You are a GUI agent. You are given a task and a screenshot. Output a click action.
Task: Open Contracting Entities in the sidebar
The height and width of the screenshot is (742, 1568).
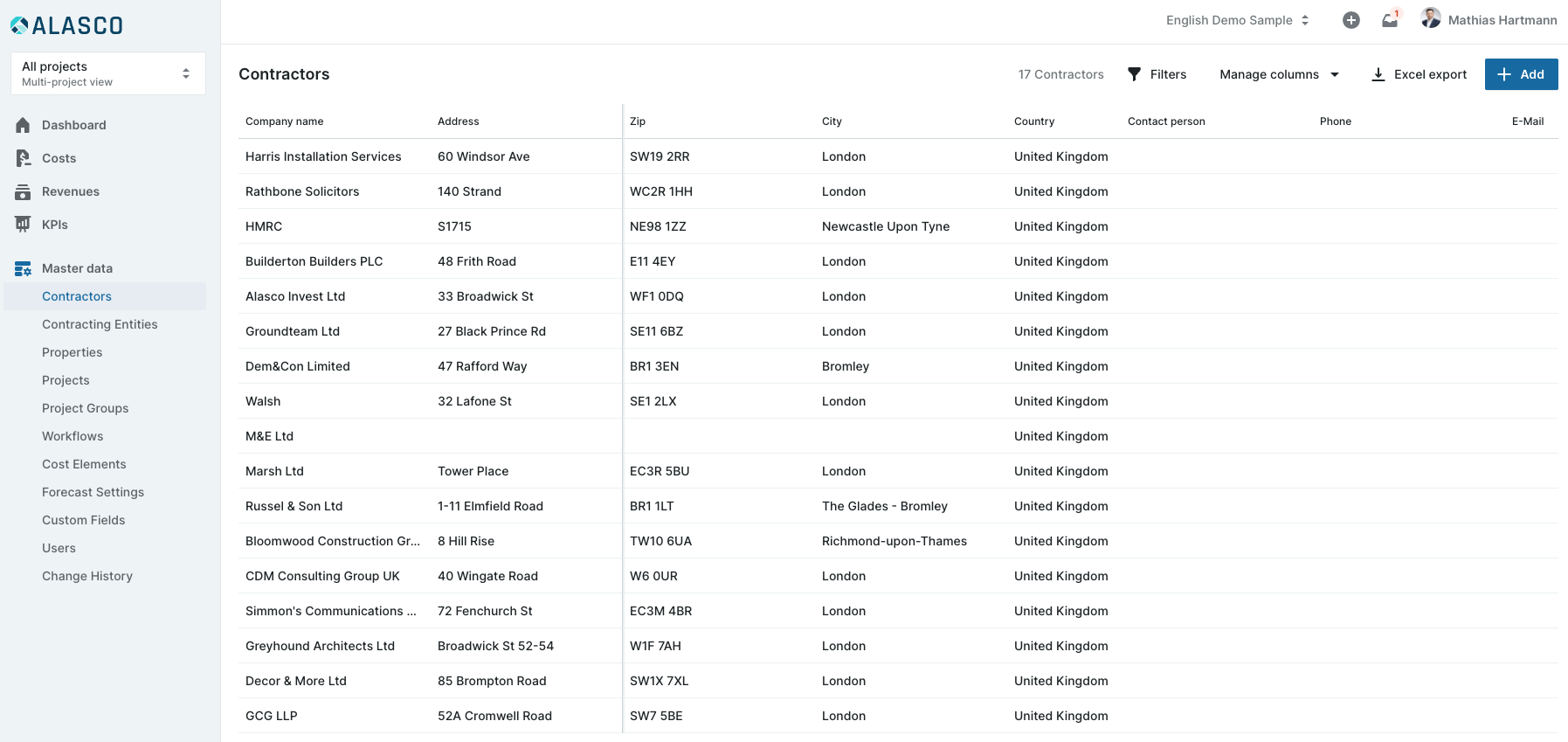click(100, 324)
